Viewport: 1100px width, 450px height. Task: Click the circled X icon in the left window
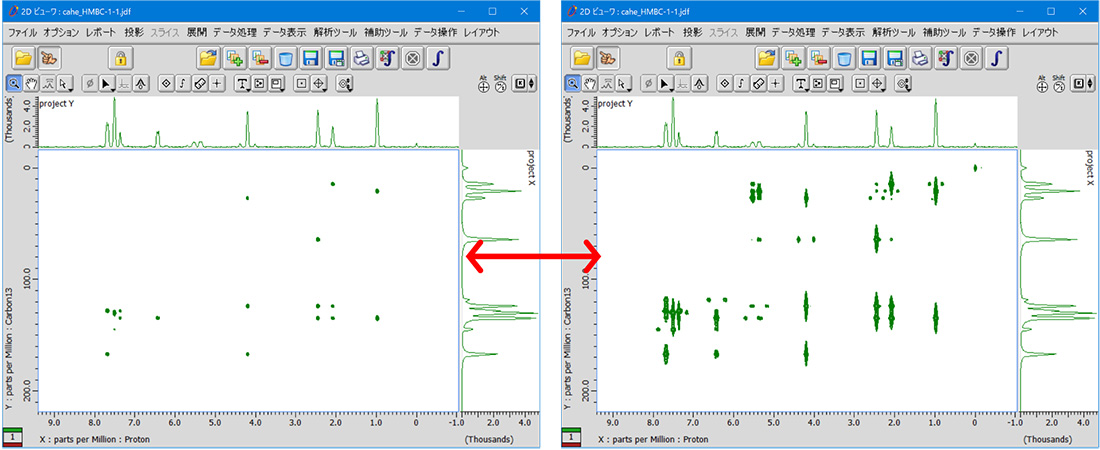411,58
